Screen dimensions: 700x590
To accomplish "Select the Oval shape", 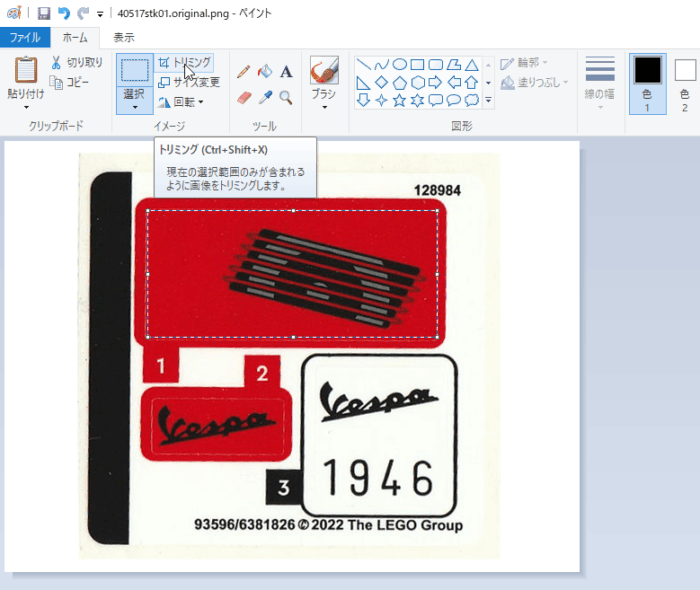I will [x=400, y=65].
